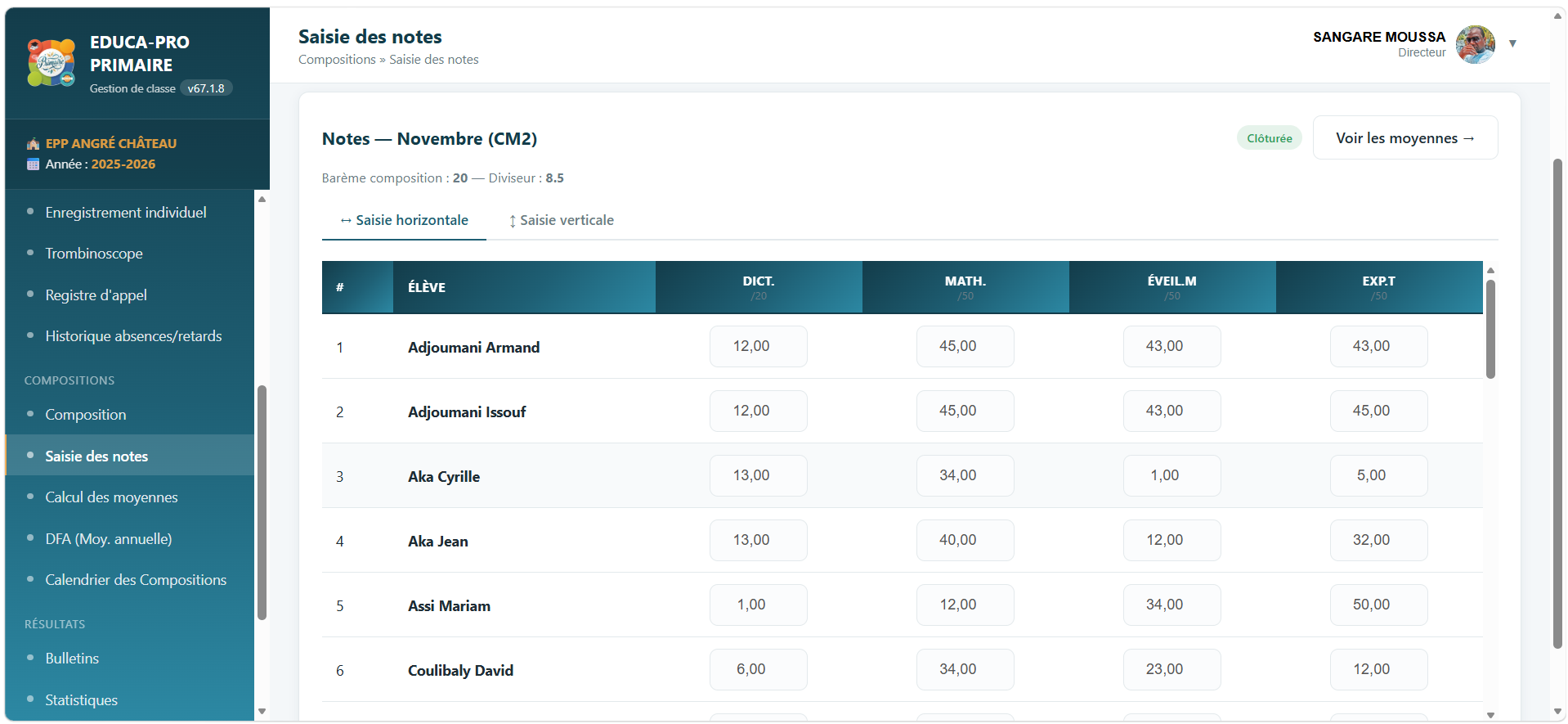The width and height of the screenshot is (1568, 724).
Task: Click Adjoumani Armand's DICT. grade field
Action: point(758,346)
